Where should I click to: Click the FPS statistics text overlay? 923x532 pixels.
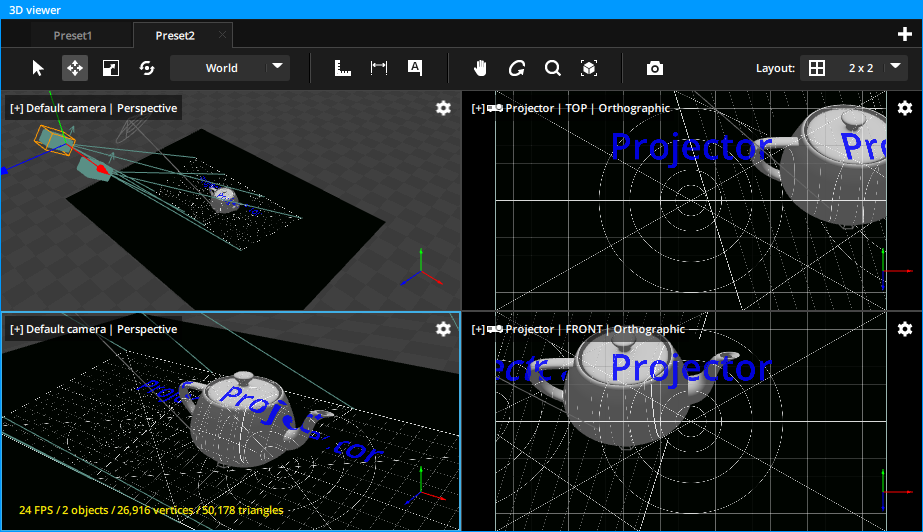pyautogui.click(x=151, y=510)
